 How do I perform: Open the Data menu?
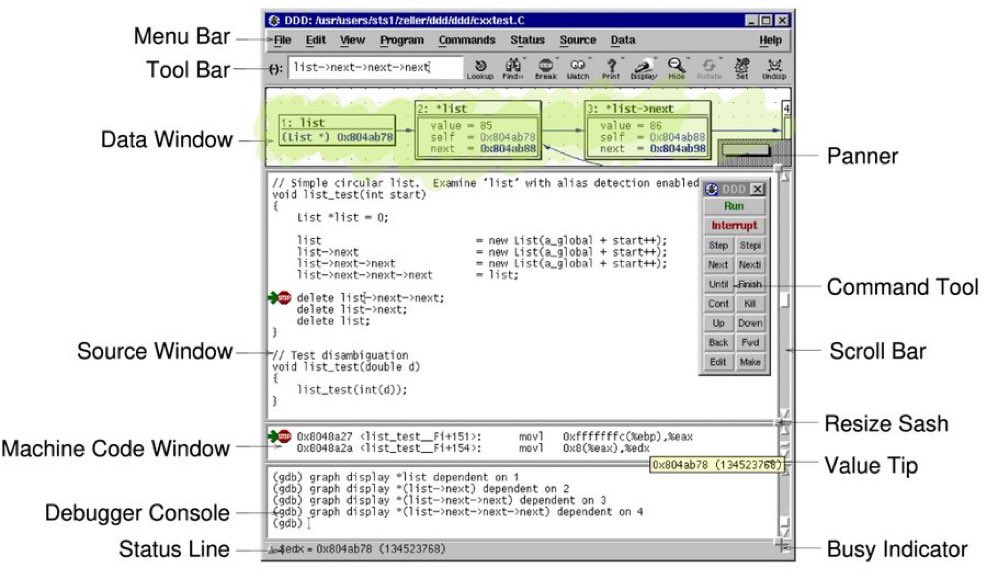tap(623, 40)
